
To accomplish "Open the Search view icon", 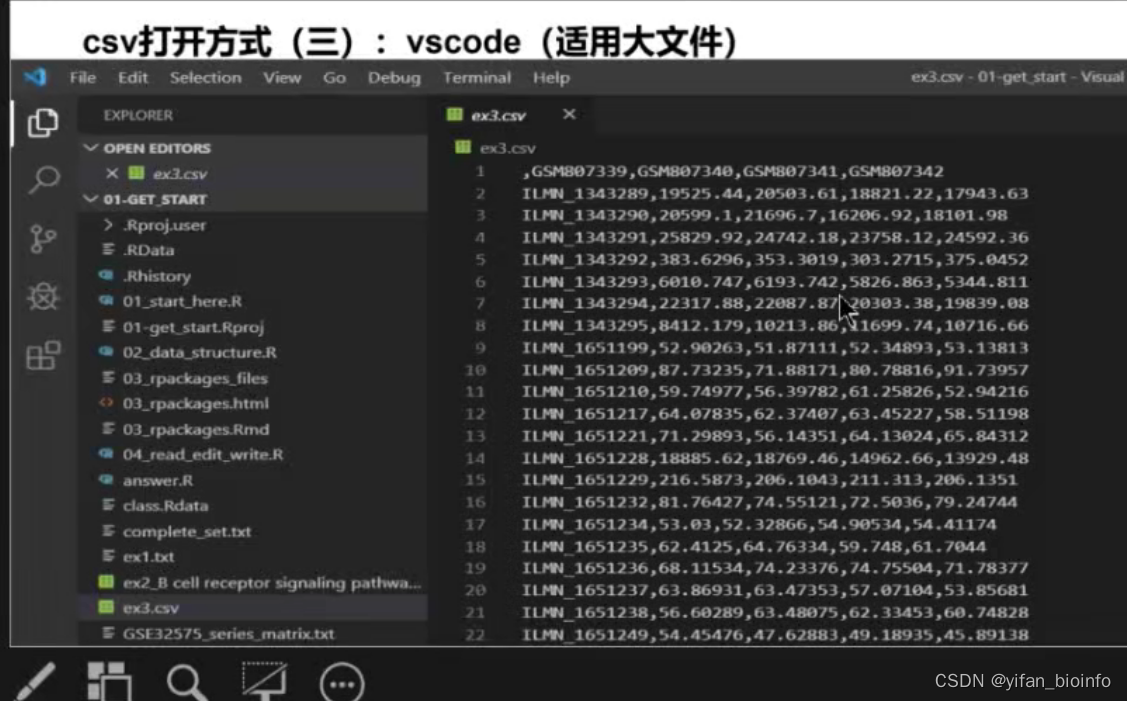I will 43,180.
